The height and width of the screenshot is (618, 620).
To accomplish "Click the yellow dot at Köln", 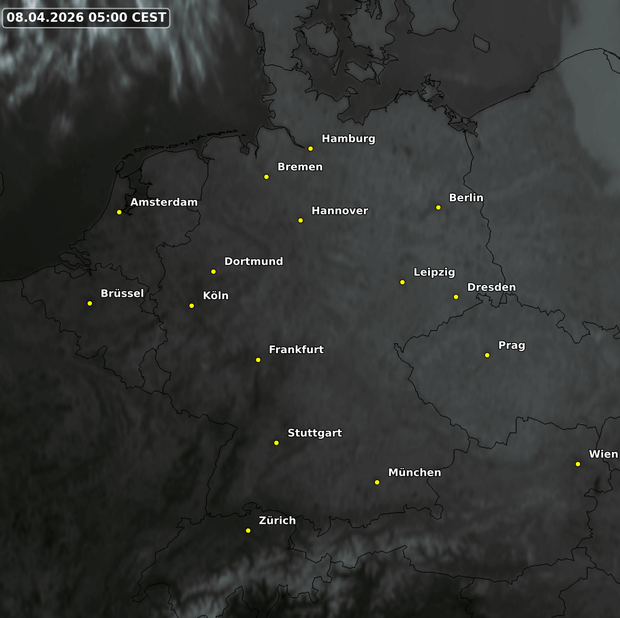I will (192, 305).
